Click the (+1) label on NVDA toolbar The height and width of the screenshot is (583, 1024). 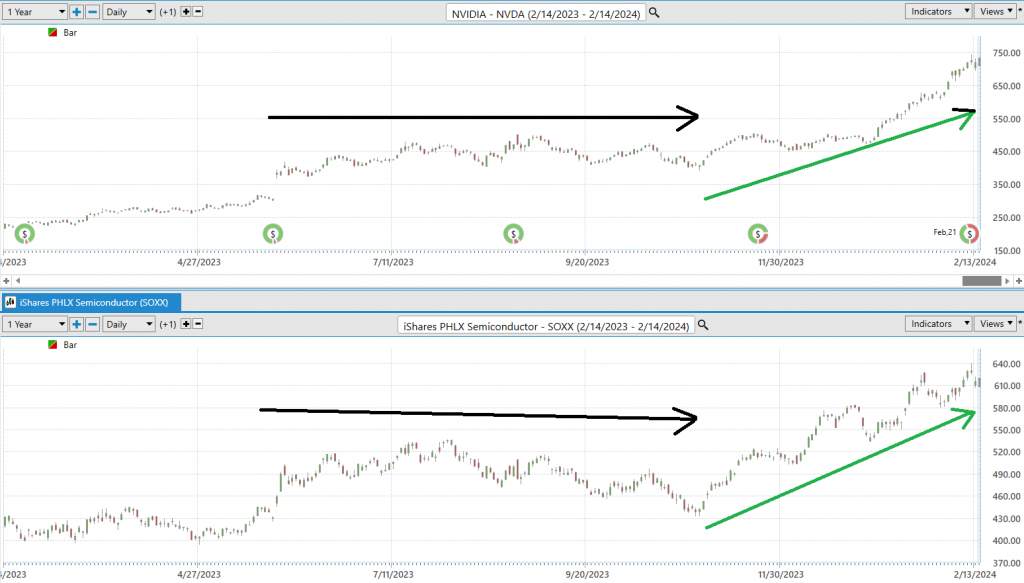168,12
